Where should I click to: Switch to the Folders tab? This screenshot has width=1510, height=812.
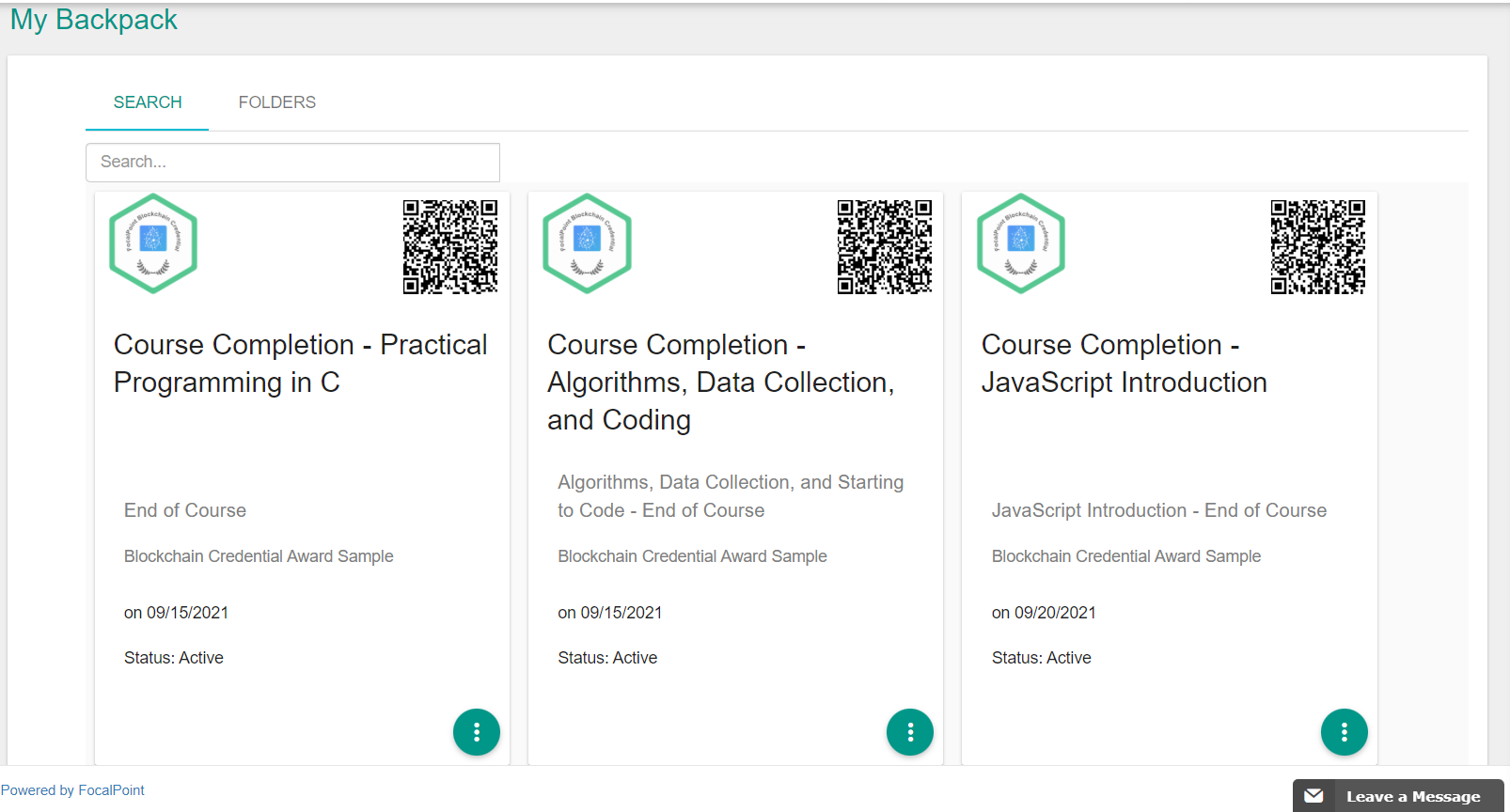(x=276, y=102)
